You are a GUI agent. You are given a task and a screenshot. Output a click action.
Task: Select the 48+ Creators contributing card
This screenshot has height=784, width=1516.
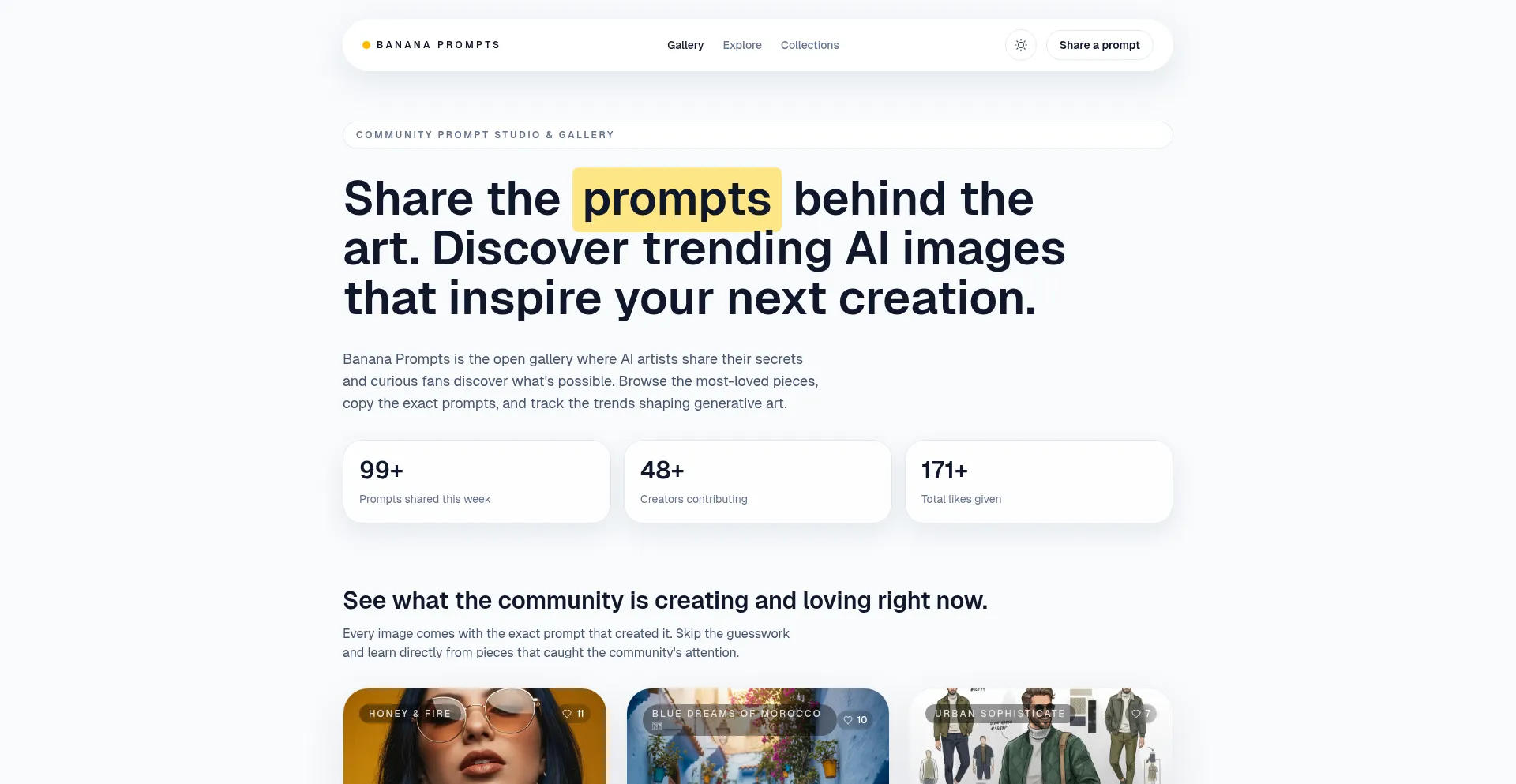click(758, 482)
